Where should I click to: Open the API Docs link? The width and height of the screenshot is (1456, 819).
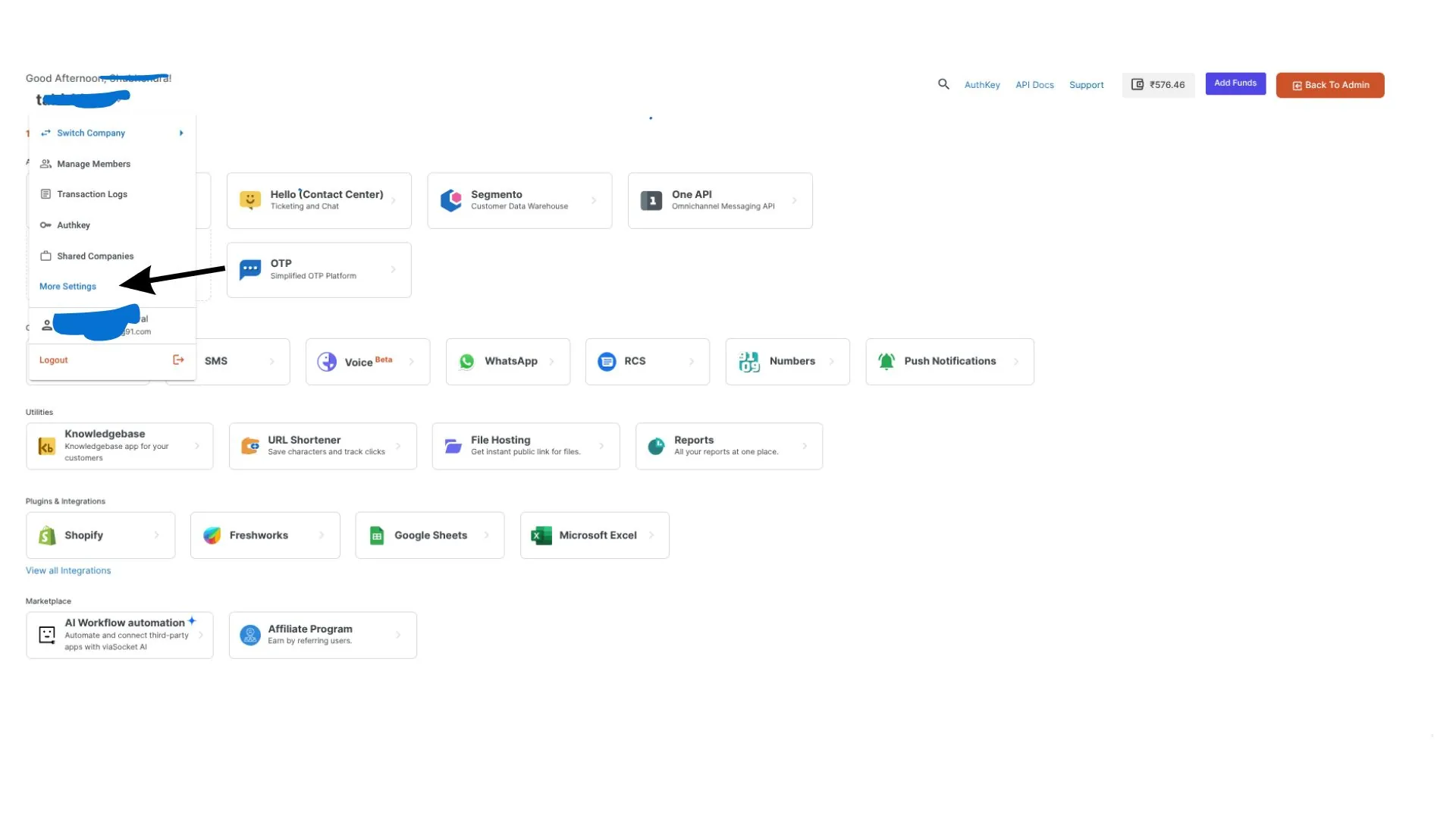click(1034, 85)
